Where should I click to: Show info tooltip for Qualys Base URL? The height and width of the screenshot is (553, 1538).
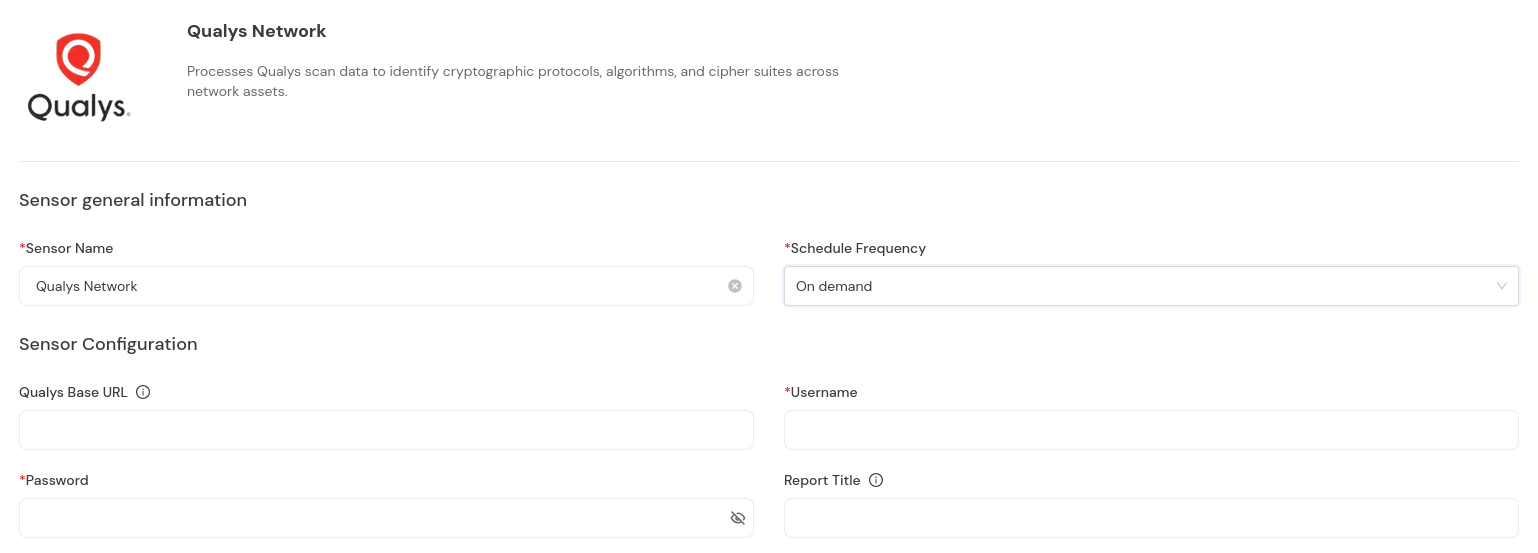143,392
